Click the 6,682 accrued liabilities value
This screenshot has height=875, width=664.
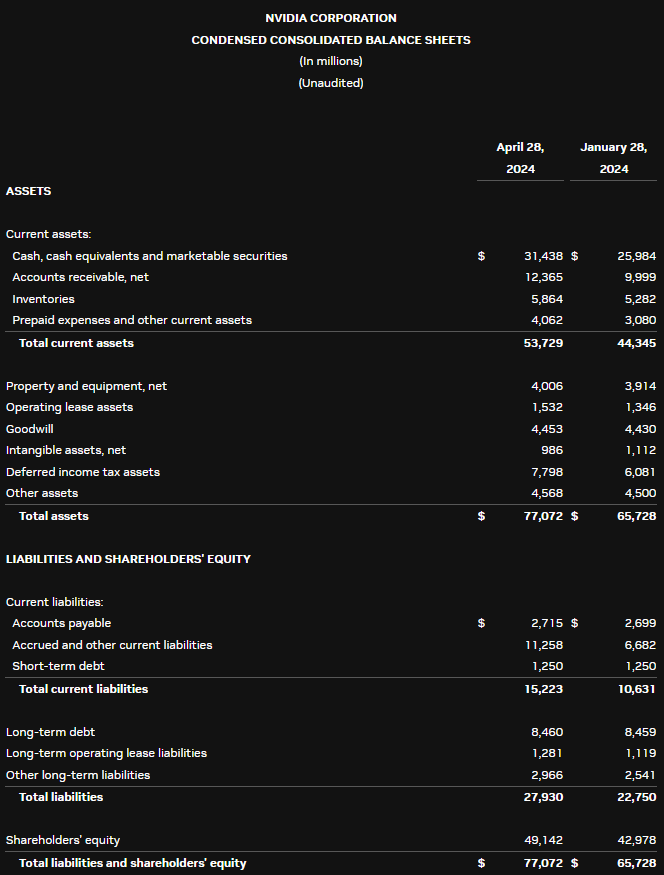click(640, 645)
